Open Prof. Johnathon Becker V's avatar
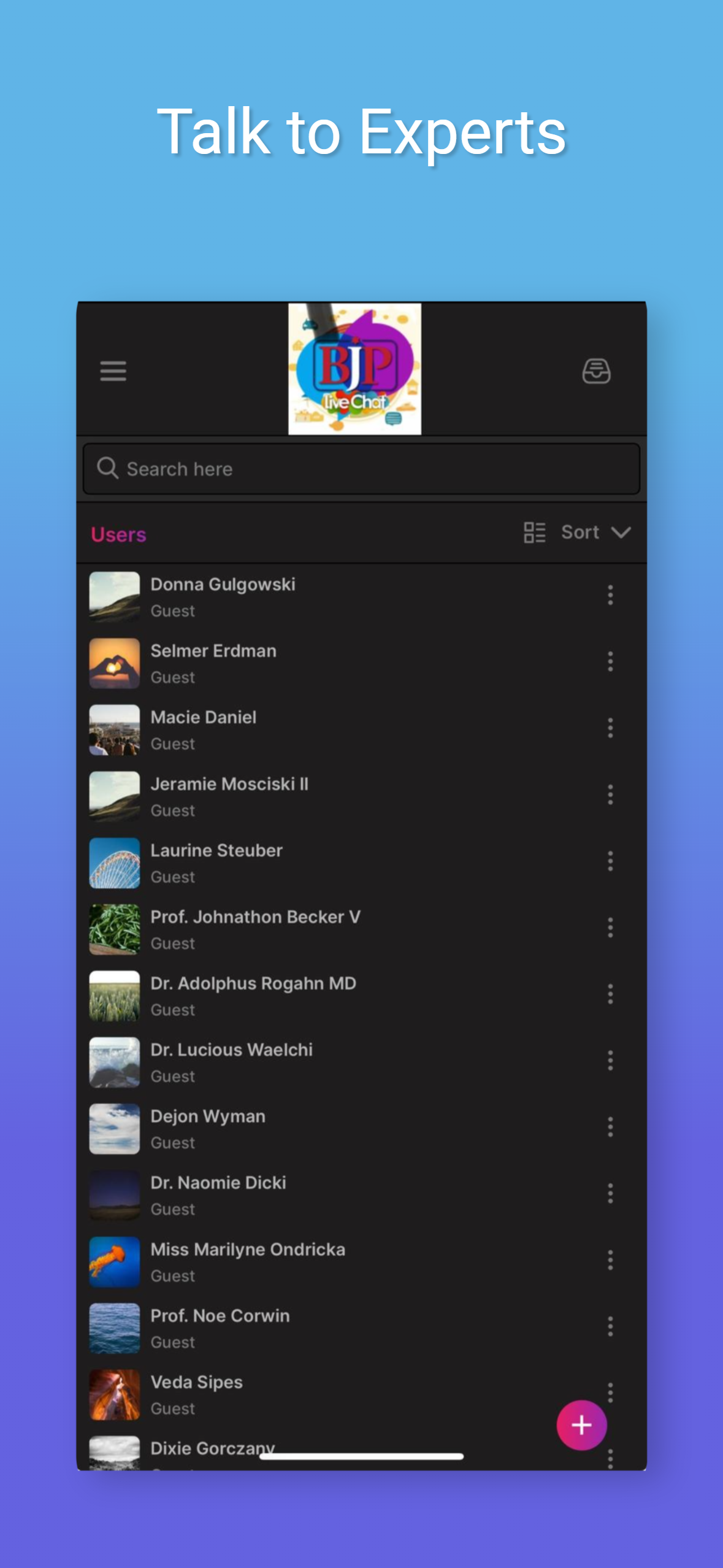Image resolution: width=723 pixels, height=1568 pixels. pos(115,929)
